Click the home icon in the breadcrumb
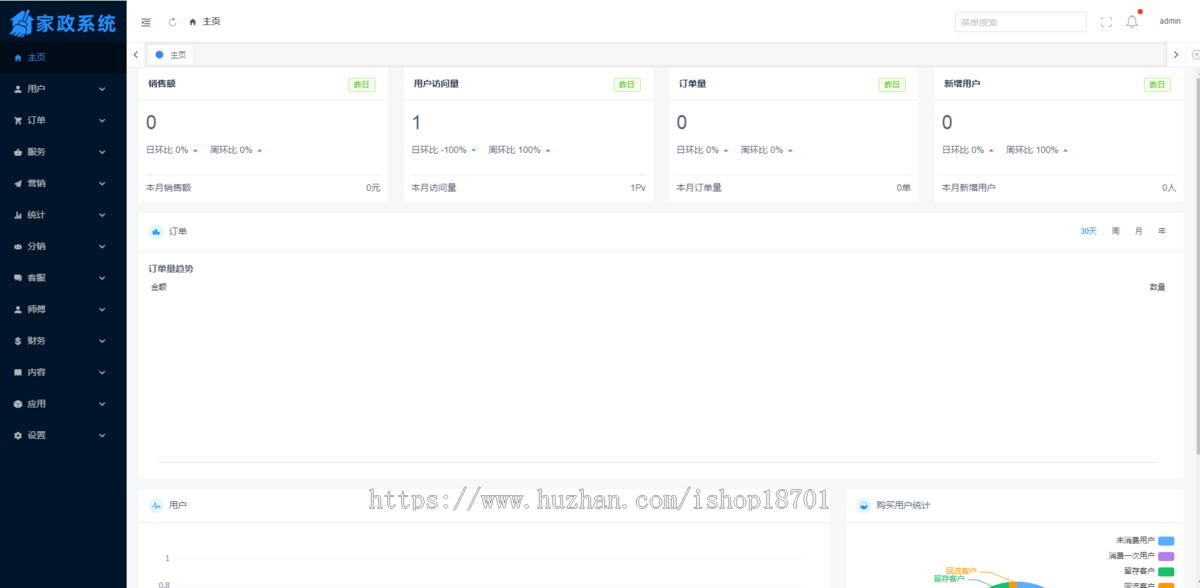 tap(192, 21)
